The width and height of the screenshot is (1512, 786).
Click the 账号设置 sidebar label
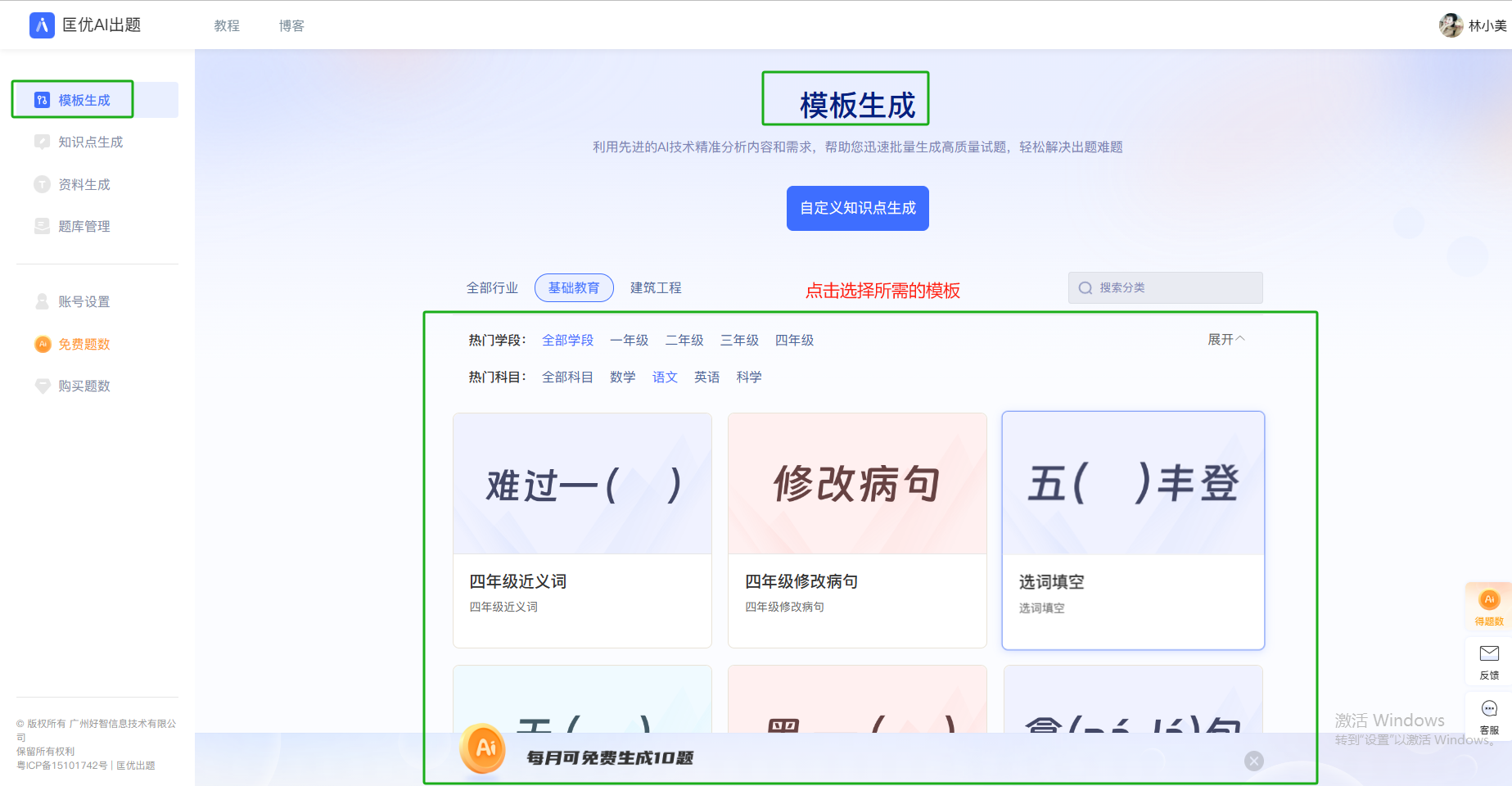[84, 301]
